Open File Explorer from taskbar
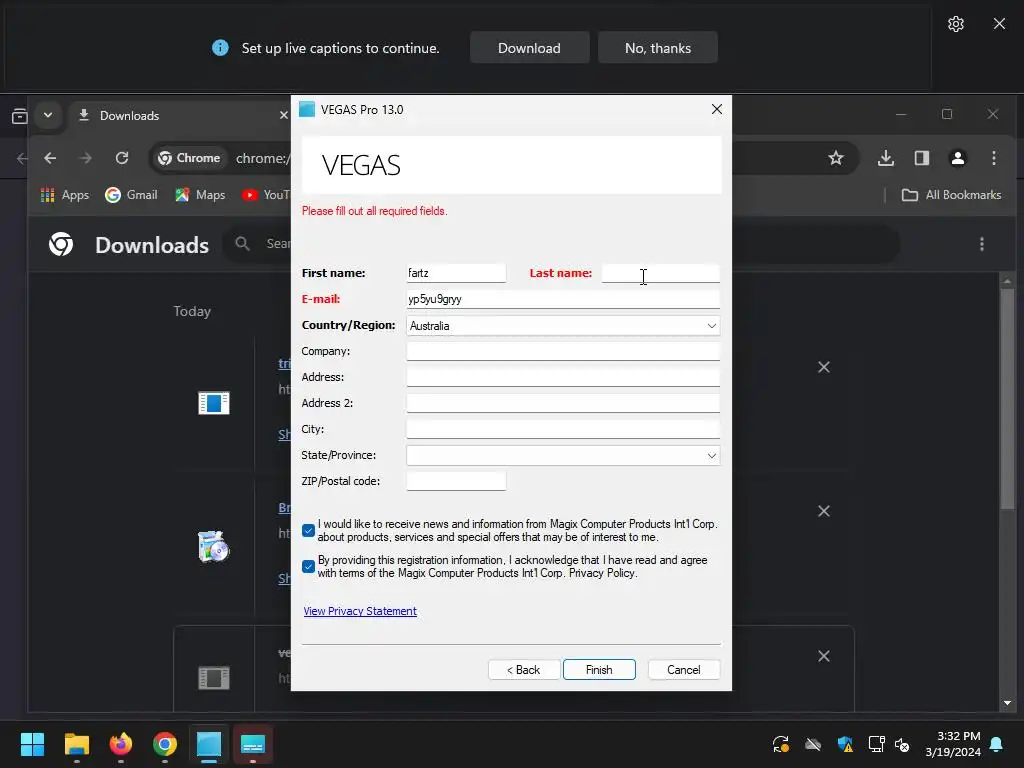This screenshot has height=768, width=1024. (x=76, y=744)
